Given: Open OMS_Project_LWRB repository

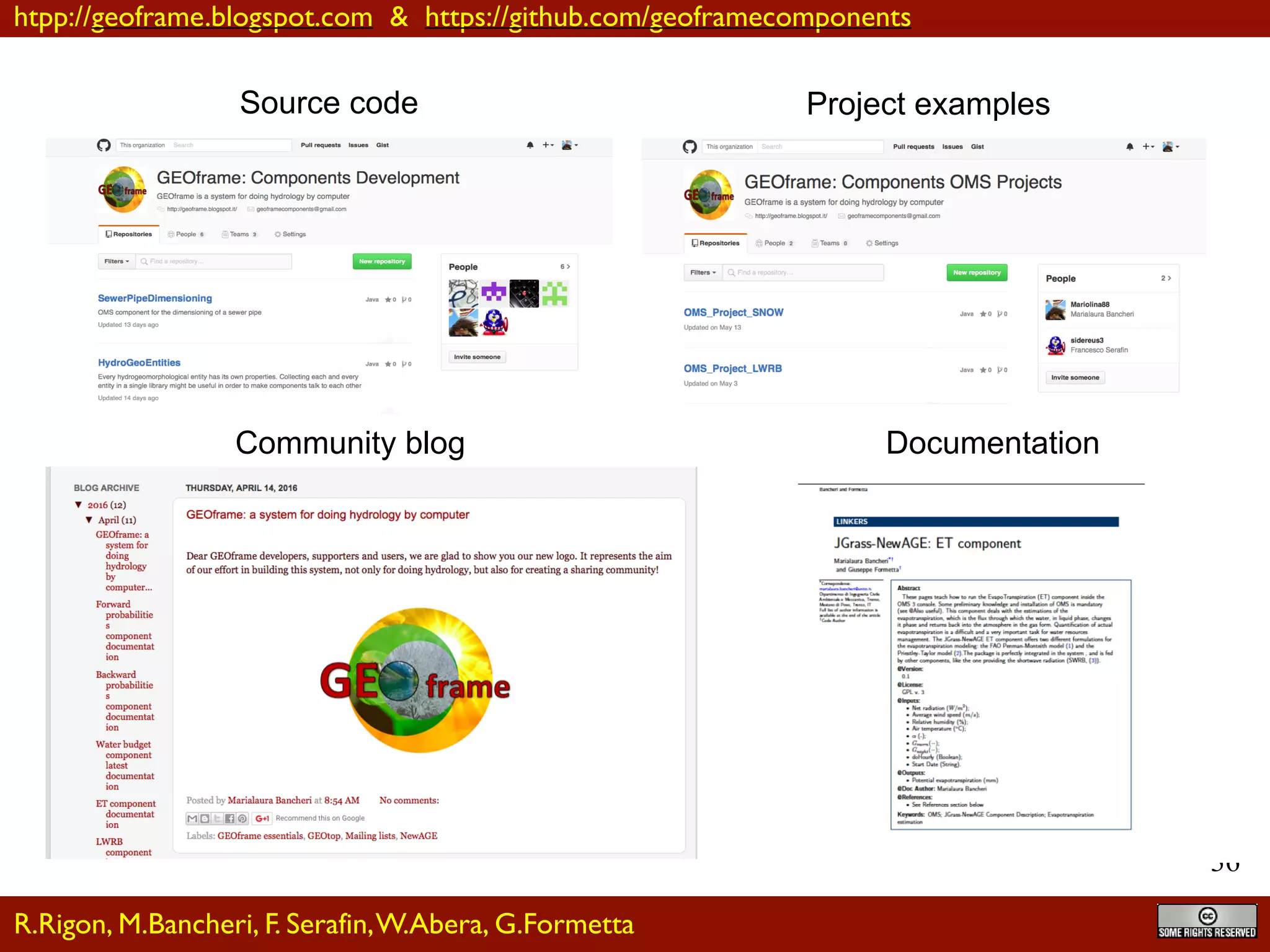Looking at the screenshot, I should (x=733, y=368).
